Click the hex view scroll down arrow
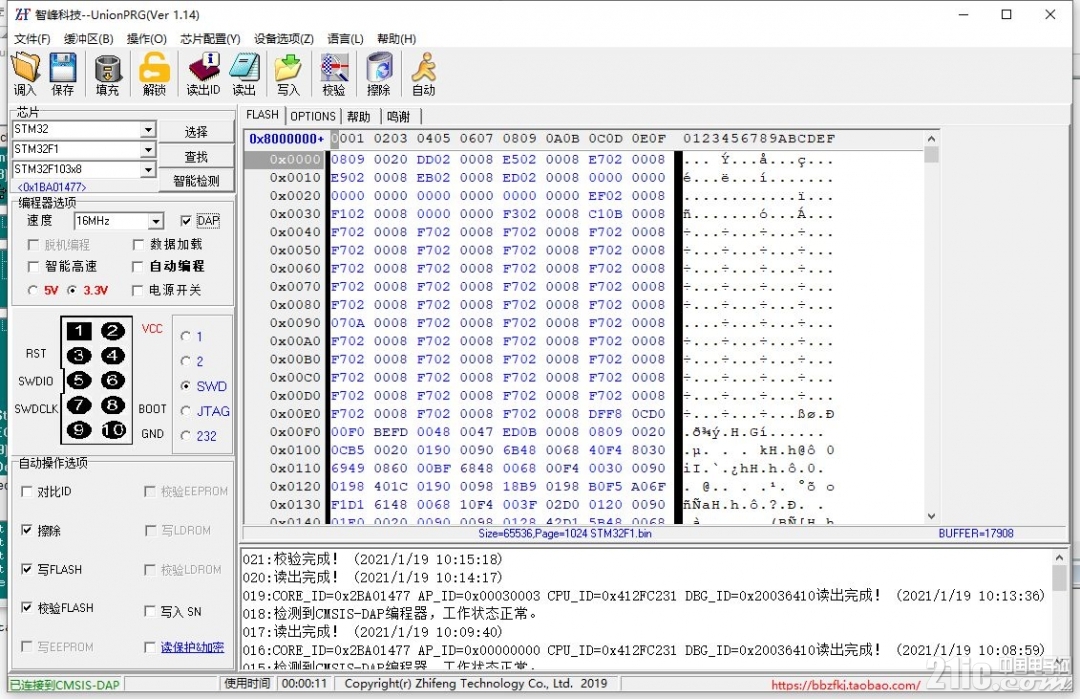Screen dimensions: 1080x699 (x=931, y=516)
